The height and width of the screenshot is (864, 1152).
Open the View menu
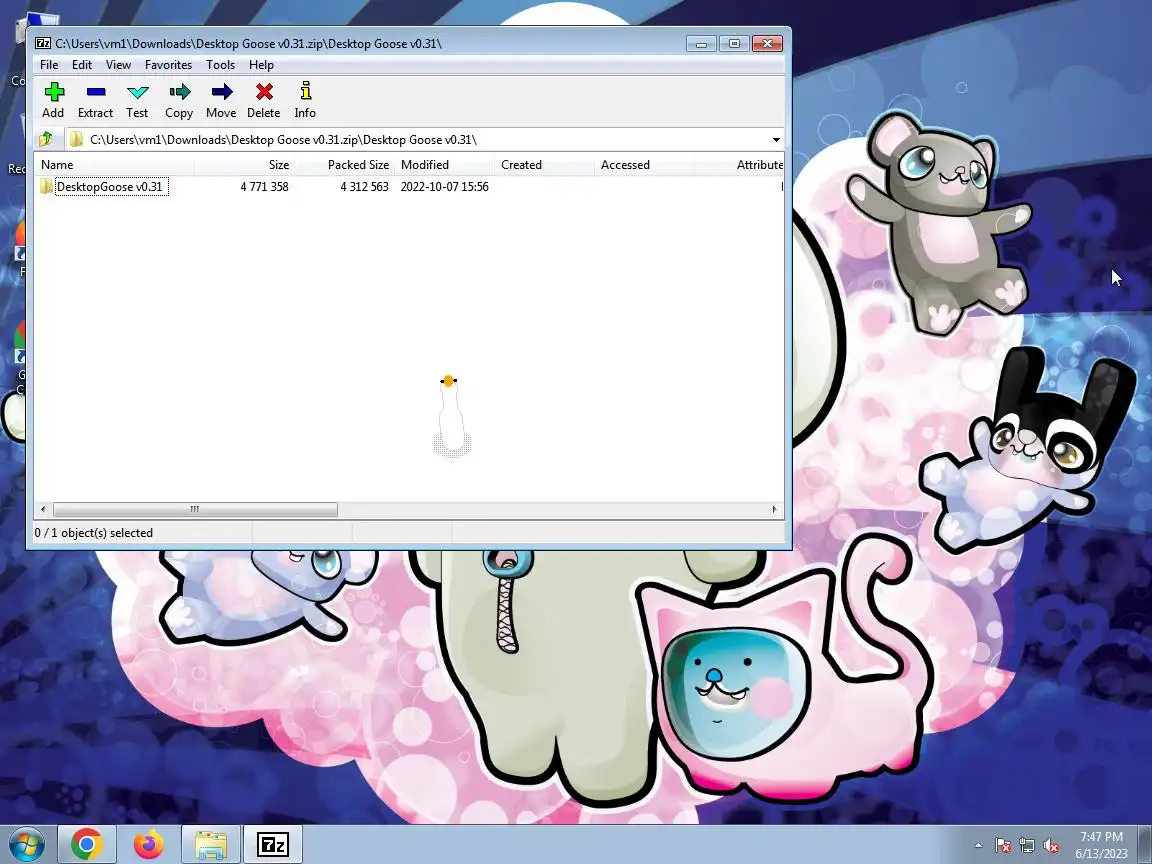[x=118, y=65]
